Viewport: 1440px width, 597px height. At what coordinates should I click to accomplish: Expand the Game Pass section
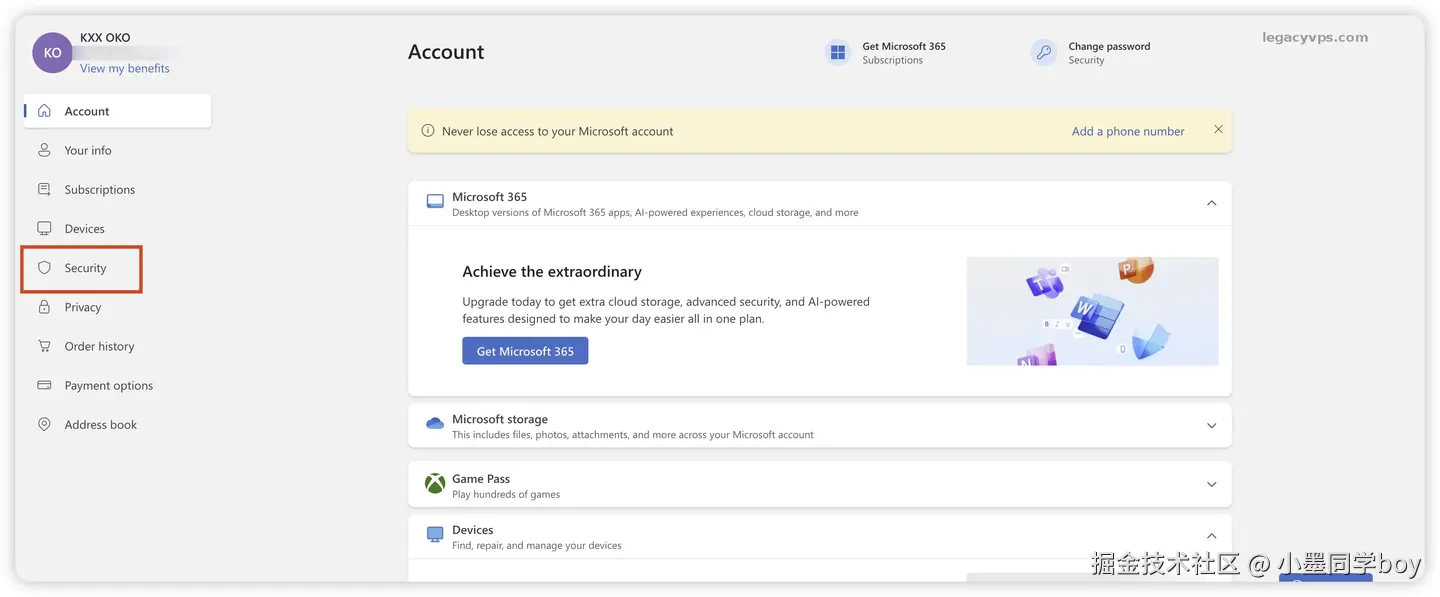coord(1211,485)
